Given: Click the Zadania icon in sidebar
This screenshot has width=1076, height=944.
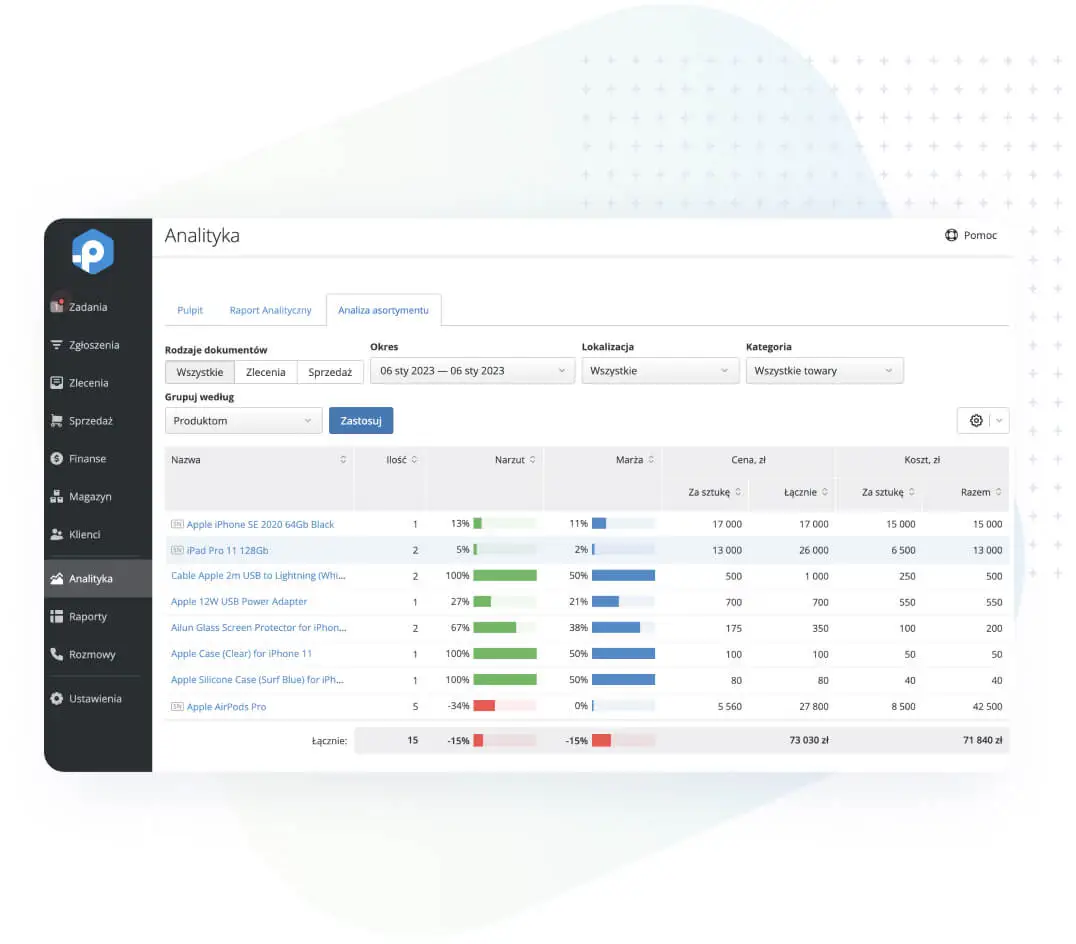Looking at the screenshot, I should [x=57, y=307].
